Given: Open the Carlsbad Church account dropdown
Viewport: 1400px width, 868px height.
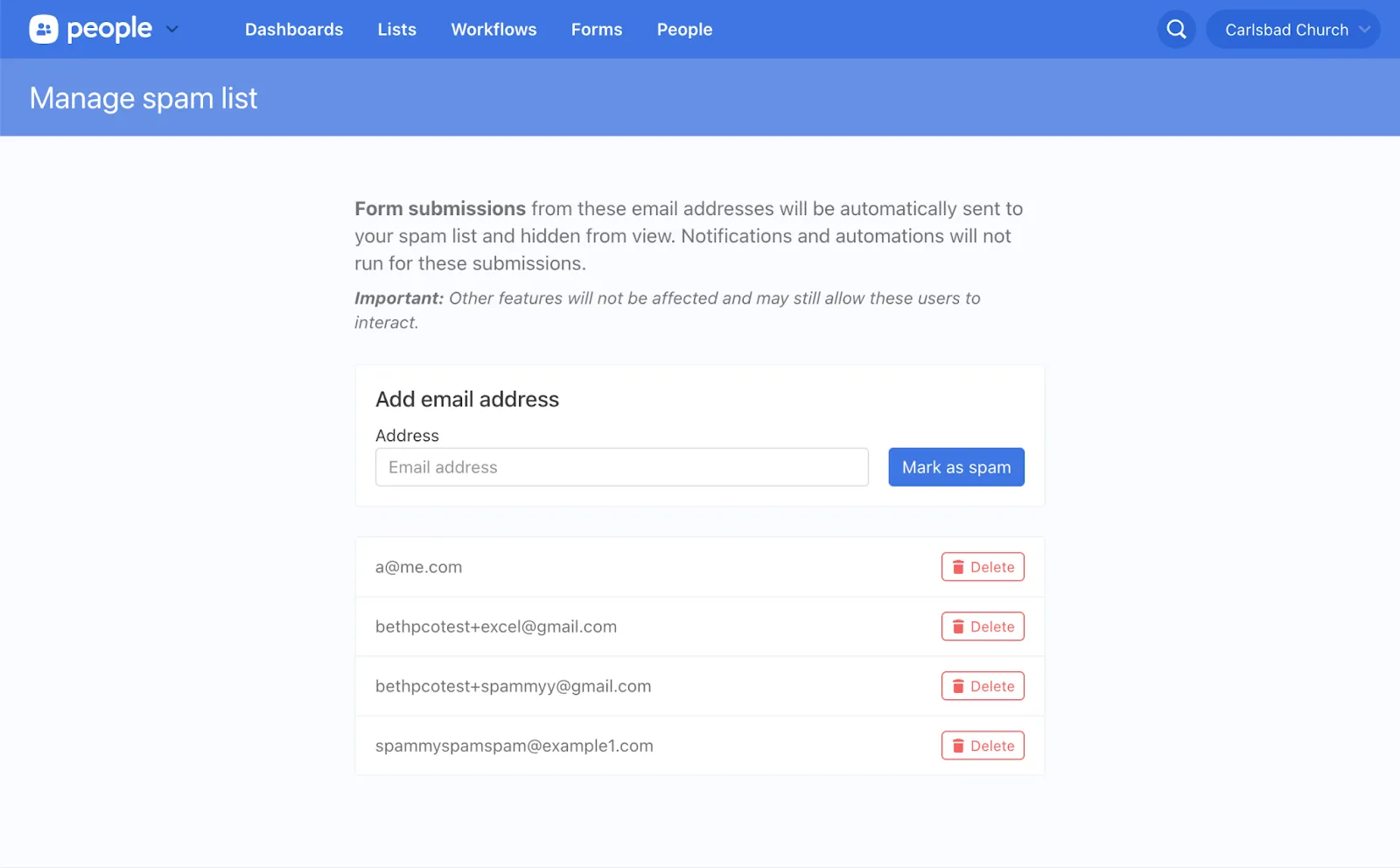Looking at the screenshot, I should (1292, 30).
